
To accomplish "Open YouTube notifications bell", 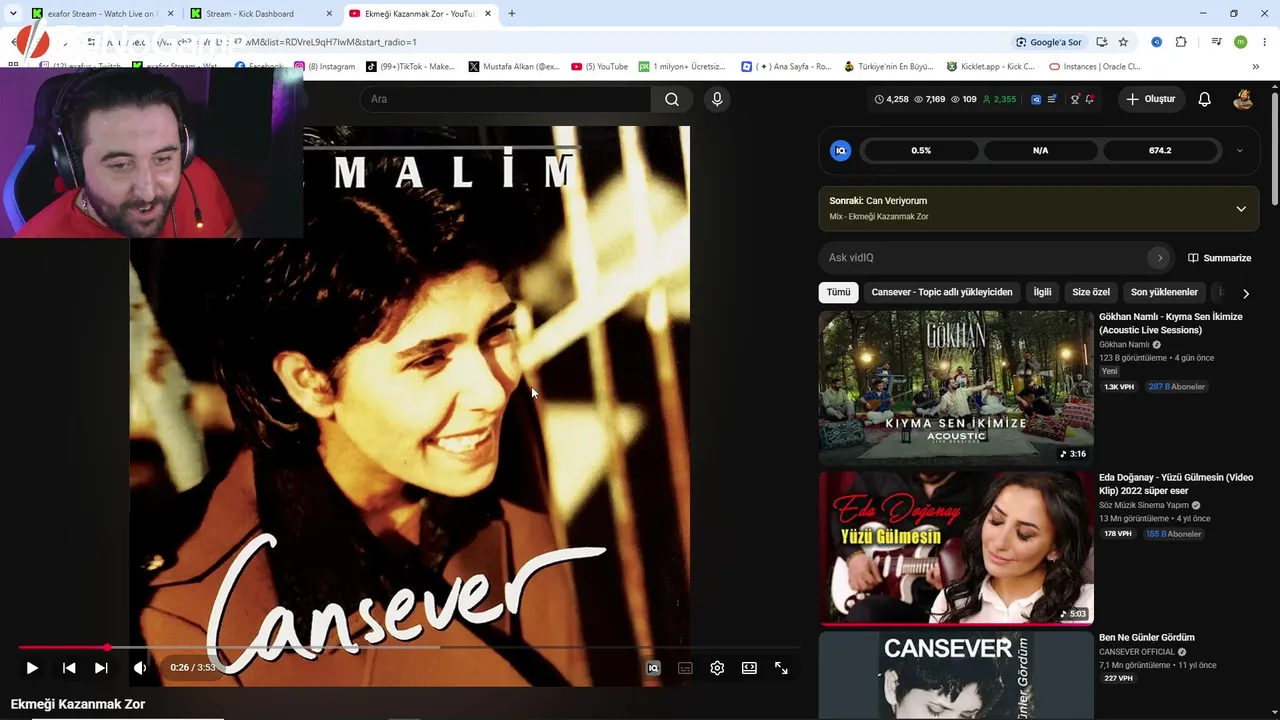I will point(1205,99).
